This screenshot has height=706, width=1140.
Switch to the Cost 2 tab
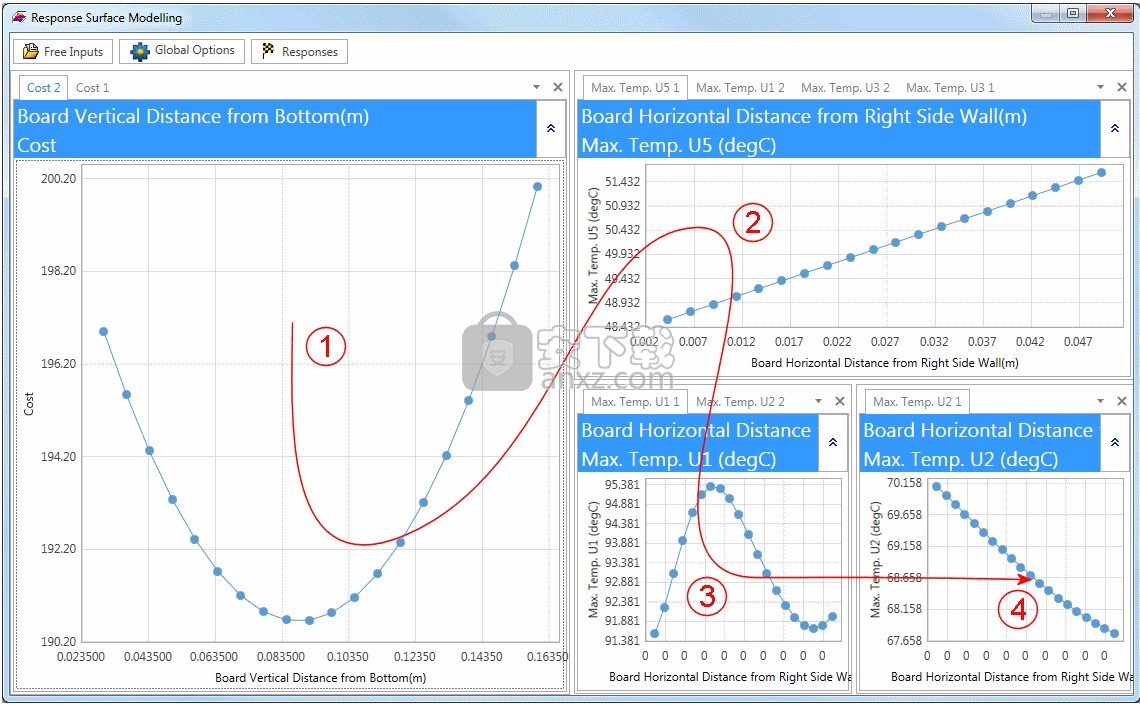pyautogui.click(x=44, y=87)
